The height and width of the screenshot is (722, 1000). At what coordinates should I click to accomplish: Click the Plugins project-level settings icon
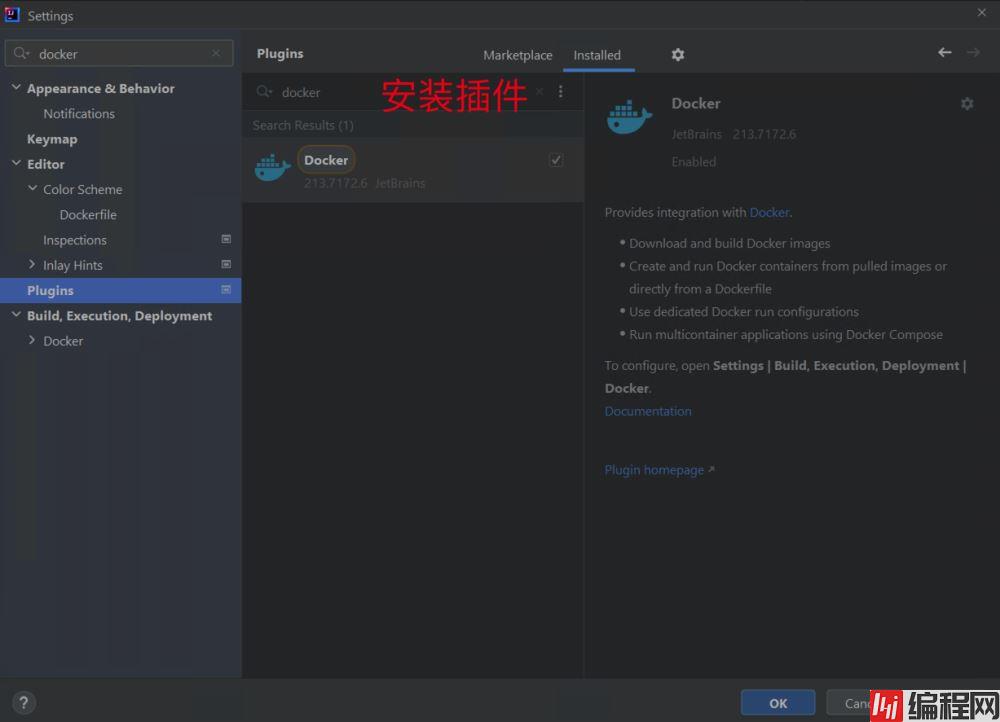pyautogui.click(x=226, y=290)
